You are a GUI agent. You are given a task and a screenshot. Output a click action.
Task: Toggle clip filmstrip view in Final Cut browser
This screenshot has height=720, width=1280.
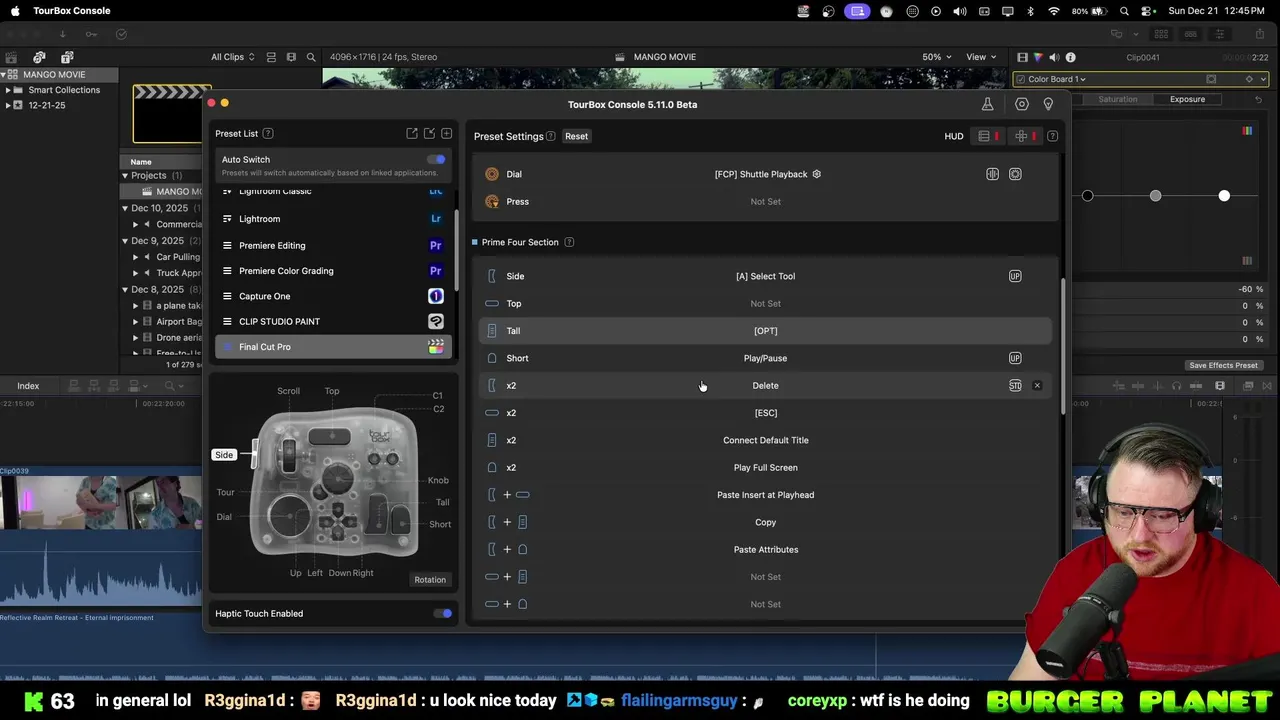(271, 57)
